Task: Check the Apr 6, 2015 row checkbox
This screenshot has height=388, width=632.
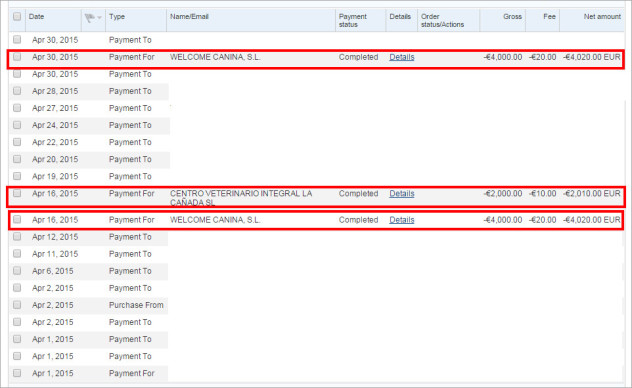Action: 17,270
